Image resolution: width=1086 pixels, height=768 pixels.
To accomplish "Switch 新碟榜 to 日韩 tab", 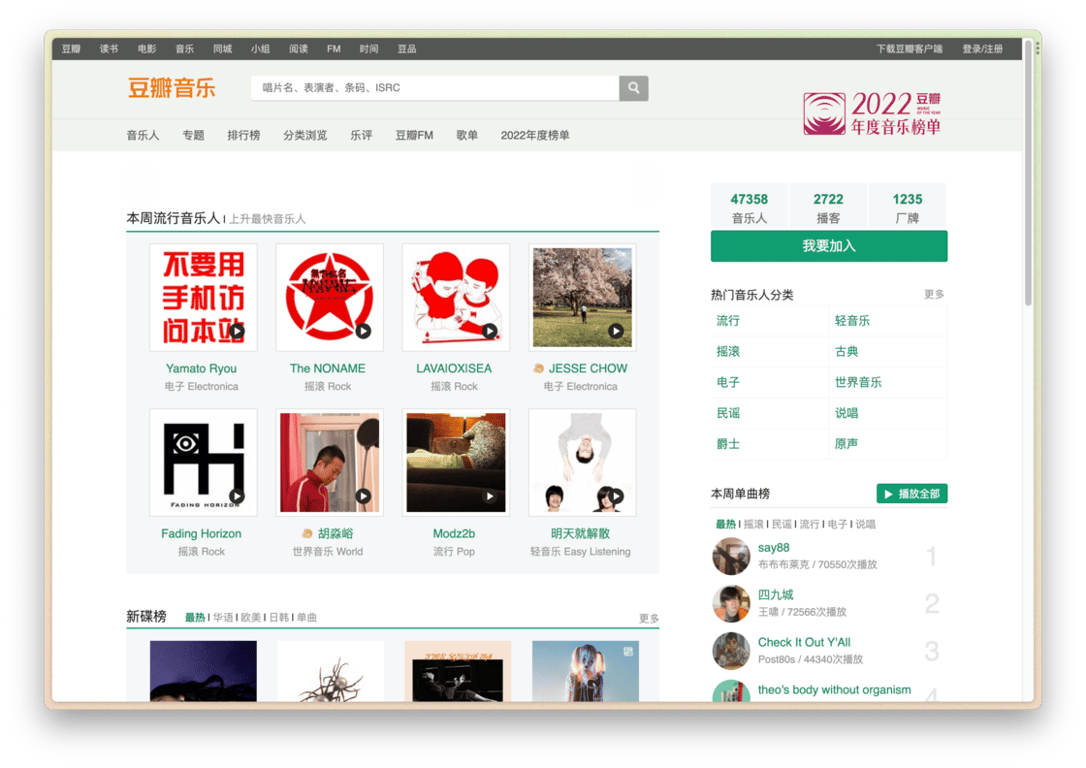I will pos(279,617).
